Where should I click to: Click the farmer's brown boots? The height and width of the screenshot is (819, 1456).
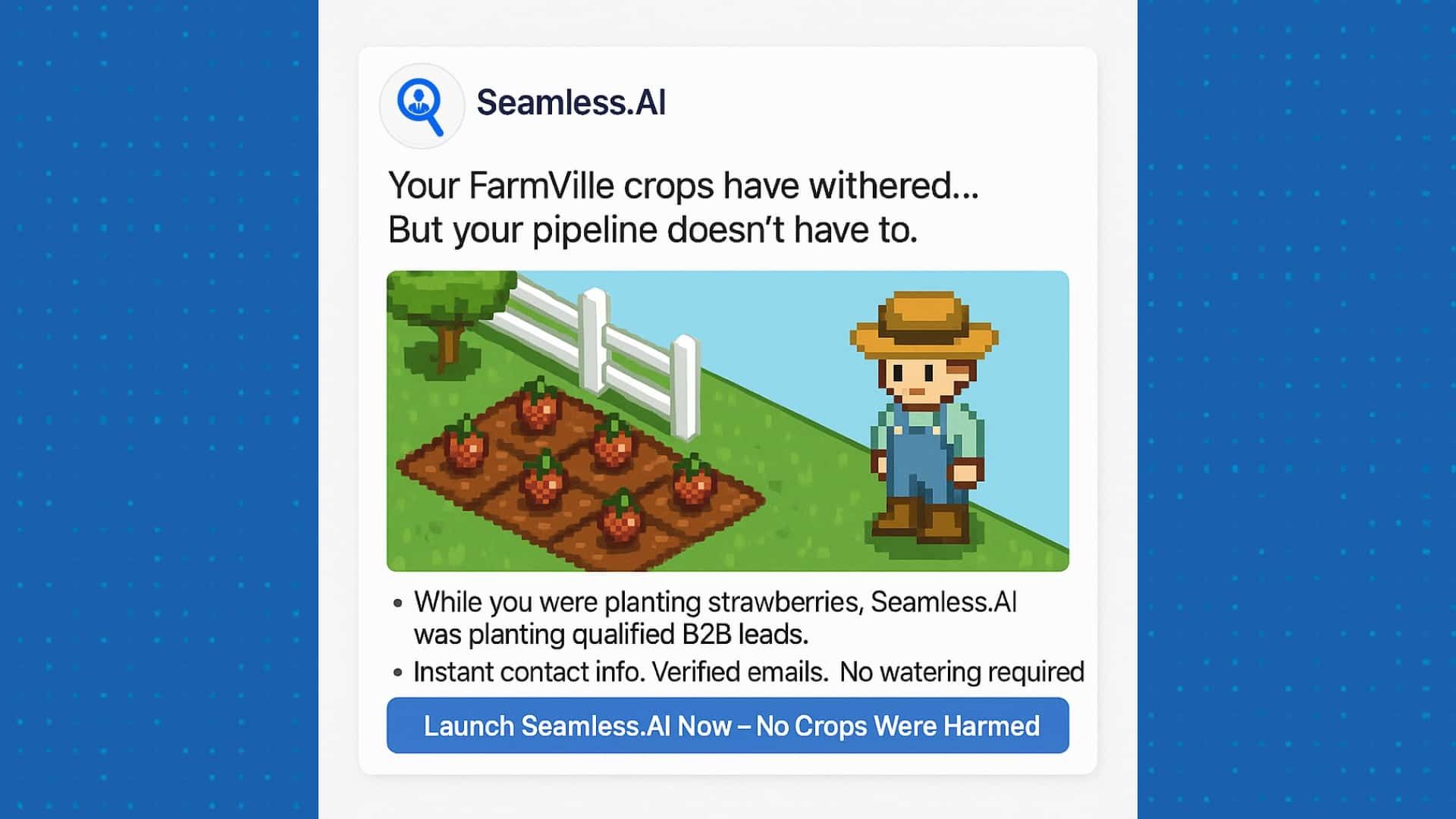click(x=922, y=519)
